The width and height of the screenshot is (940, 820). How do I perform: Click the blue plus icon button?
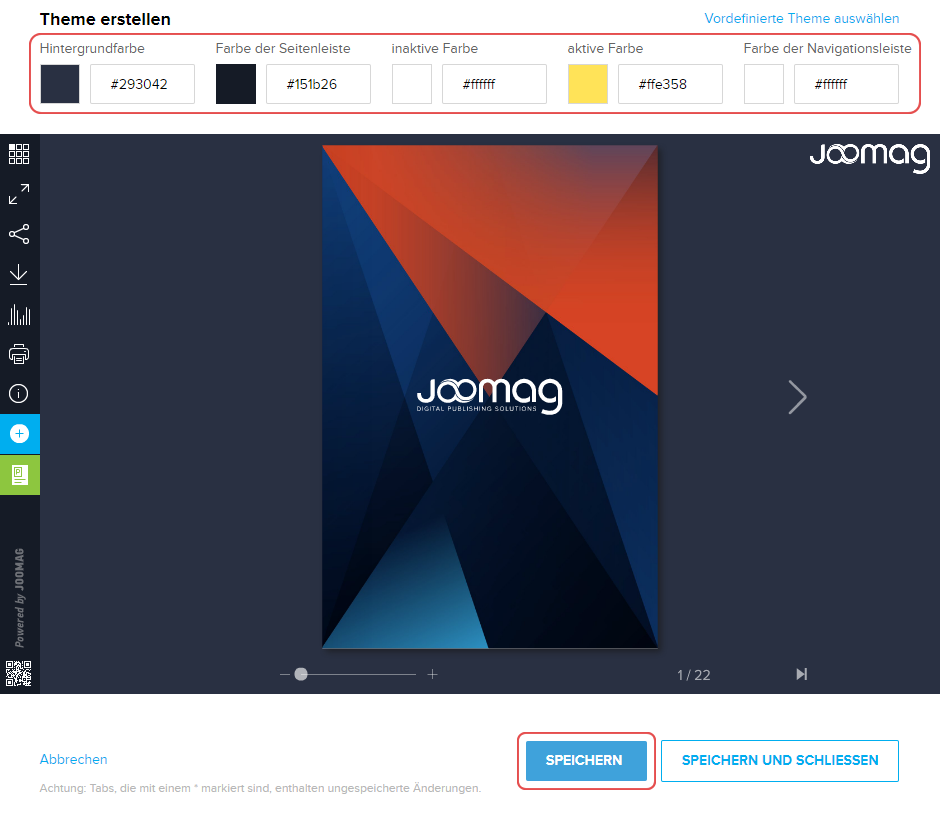[x=19, y=434]
